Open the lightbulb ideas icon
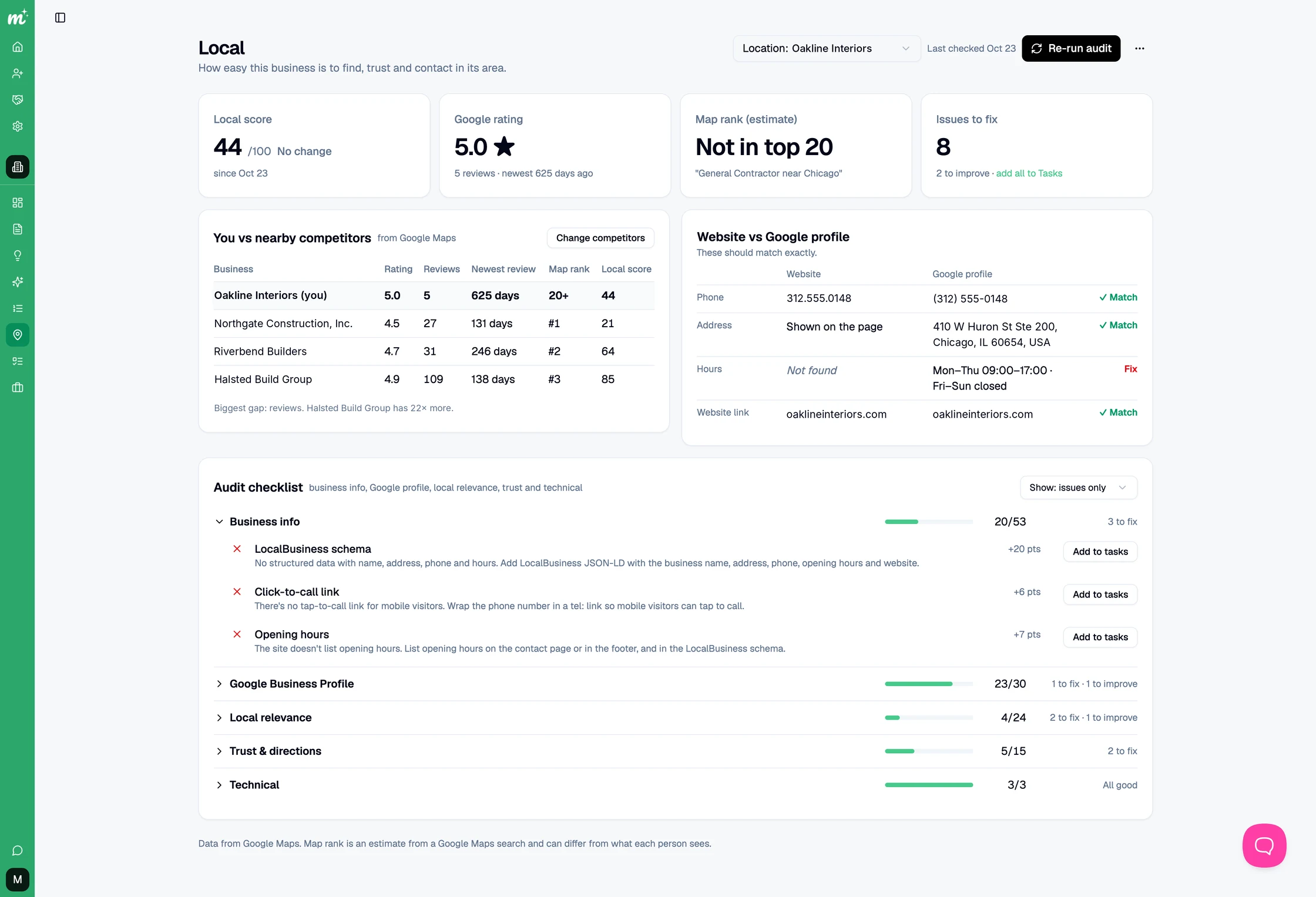 point(18,256)
